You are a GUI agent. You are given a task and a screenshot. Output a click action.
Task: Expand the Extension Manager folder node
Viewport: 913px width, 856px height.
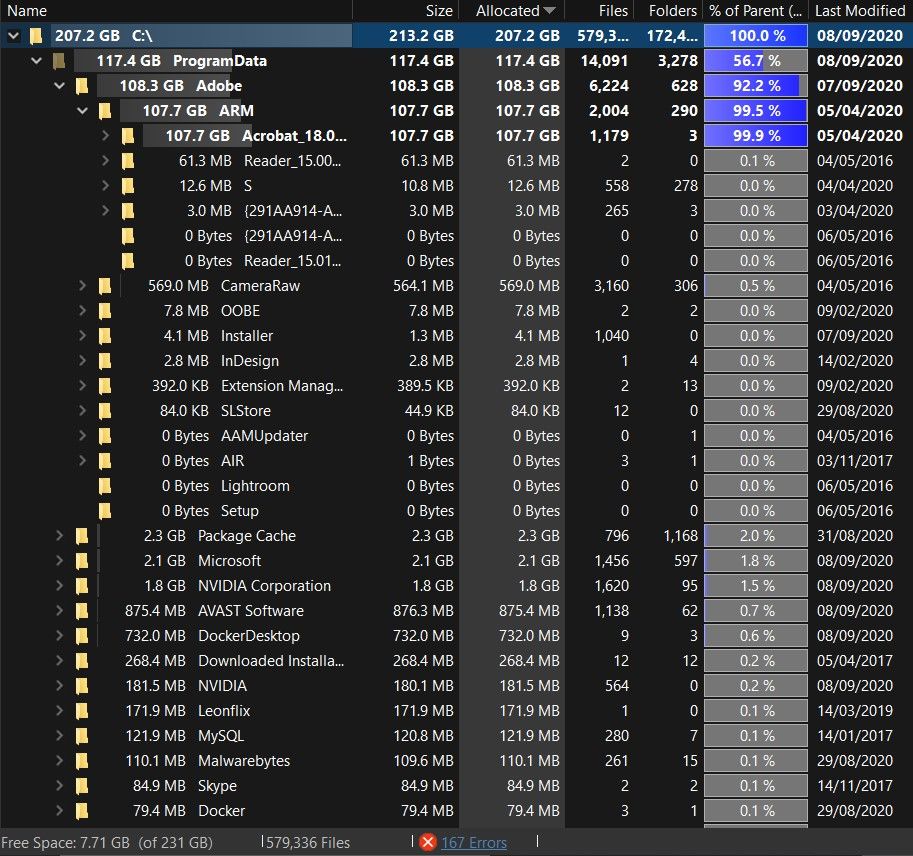[82, 385]
